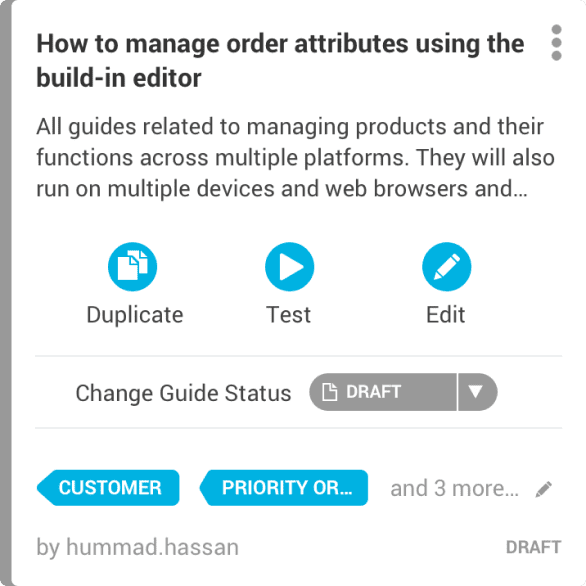This screenshot has height=586, width=586.
Task: Select the CUSTOMER tag
Action: tap(108, 488)
